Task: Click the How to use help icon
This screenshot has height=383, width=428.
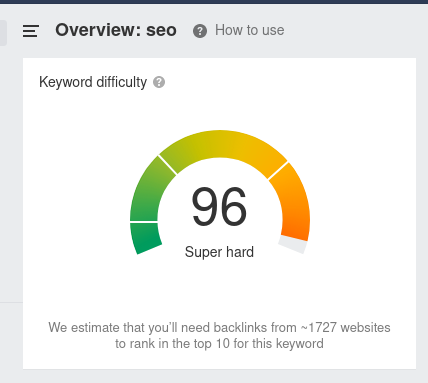Action: click(x=200, y=31)
